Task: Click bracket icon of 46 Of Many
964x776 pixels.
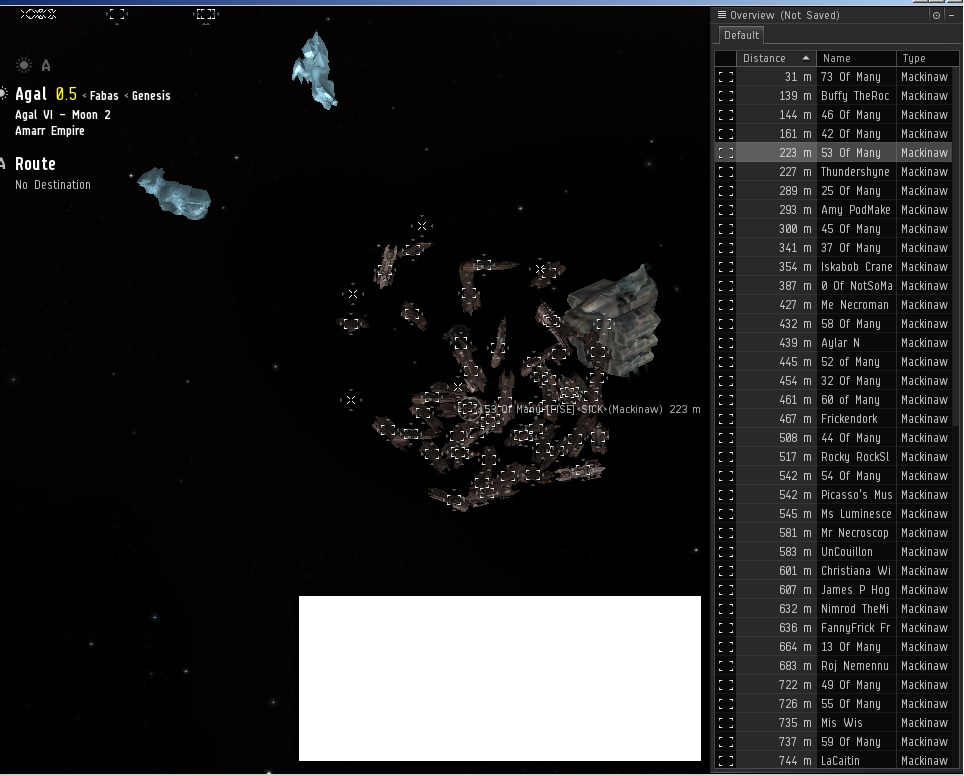Action: click(x=726, y=115)
